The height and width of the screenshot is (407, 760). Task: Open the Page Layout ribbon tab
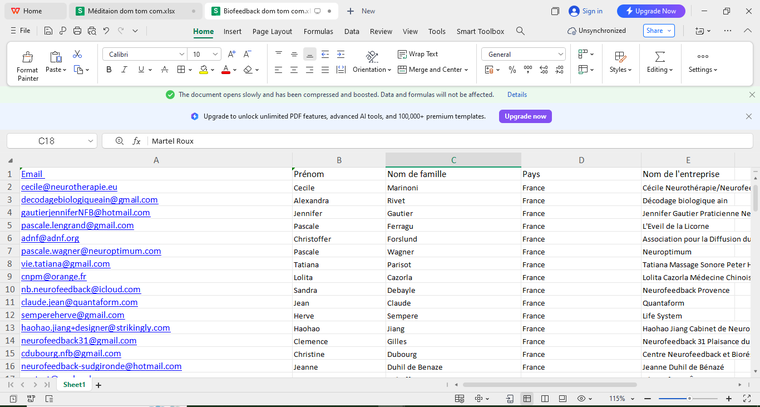(272, 31)
